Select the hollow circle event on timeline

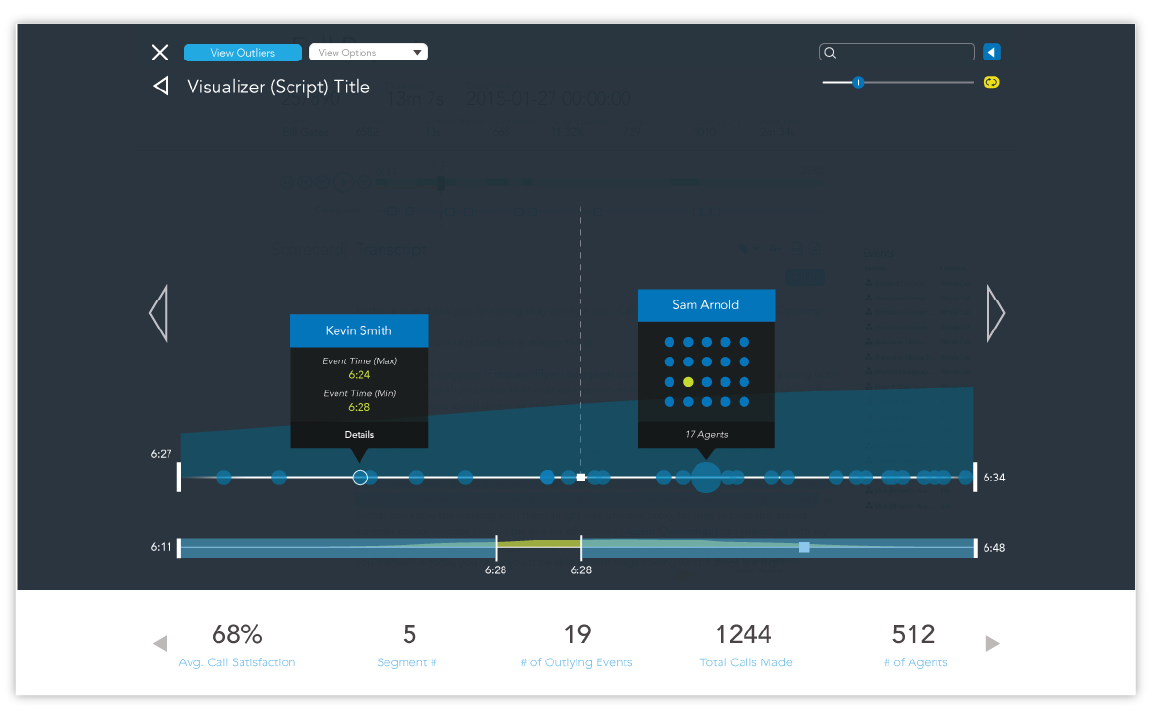(x=360, y=478)
